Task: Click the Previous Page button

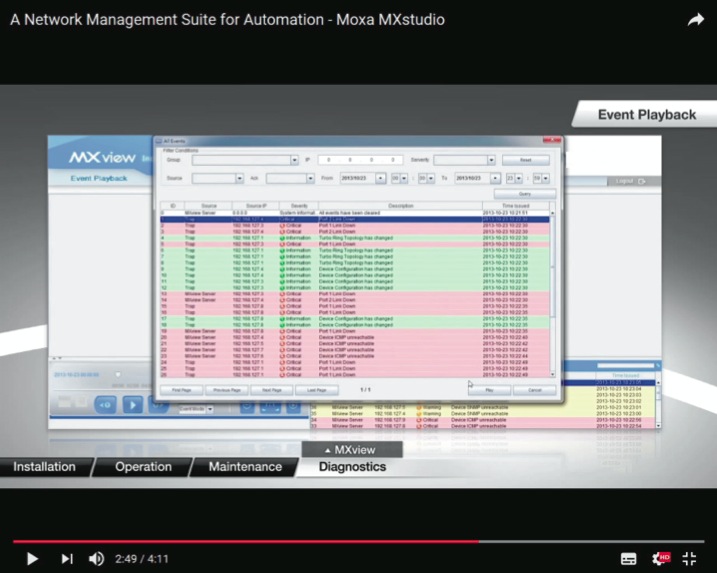Action: (227, 390)
